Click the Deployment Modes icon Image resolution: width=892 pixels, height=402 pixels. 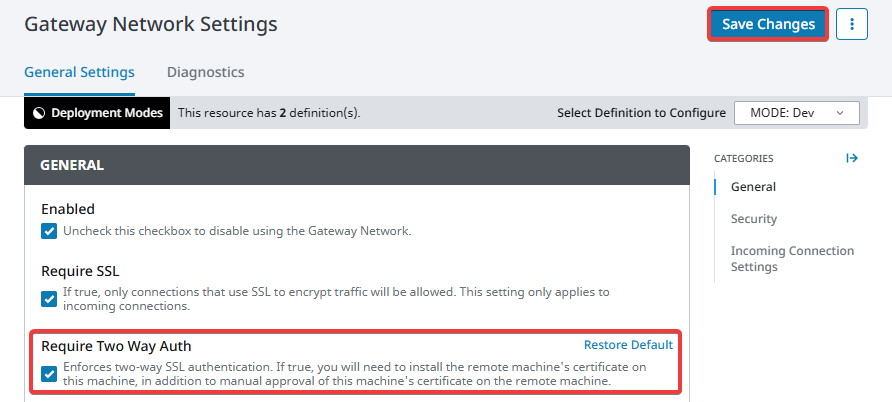[x=39, y=113]
